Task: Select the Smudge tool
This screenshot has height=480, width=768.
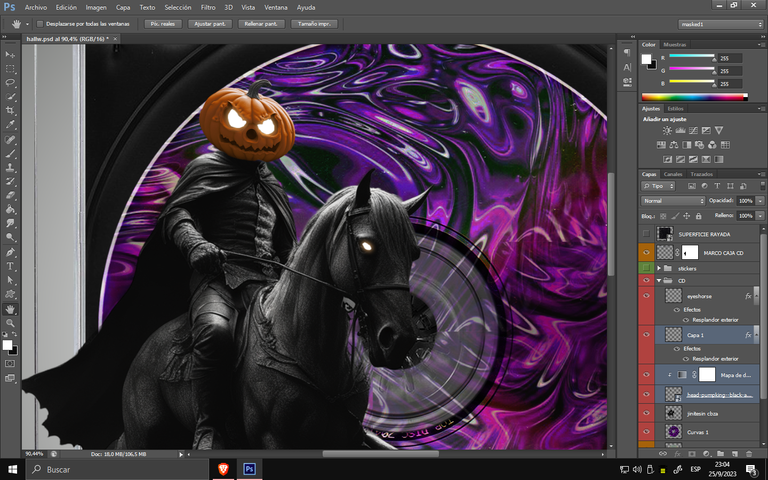Action: point(10,223)
